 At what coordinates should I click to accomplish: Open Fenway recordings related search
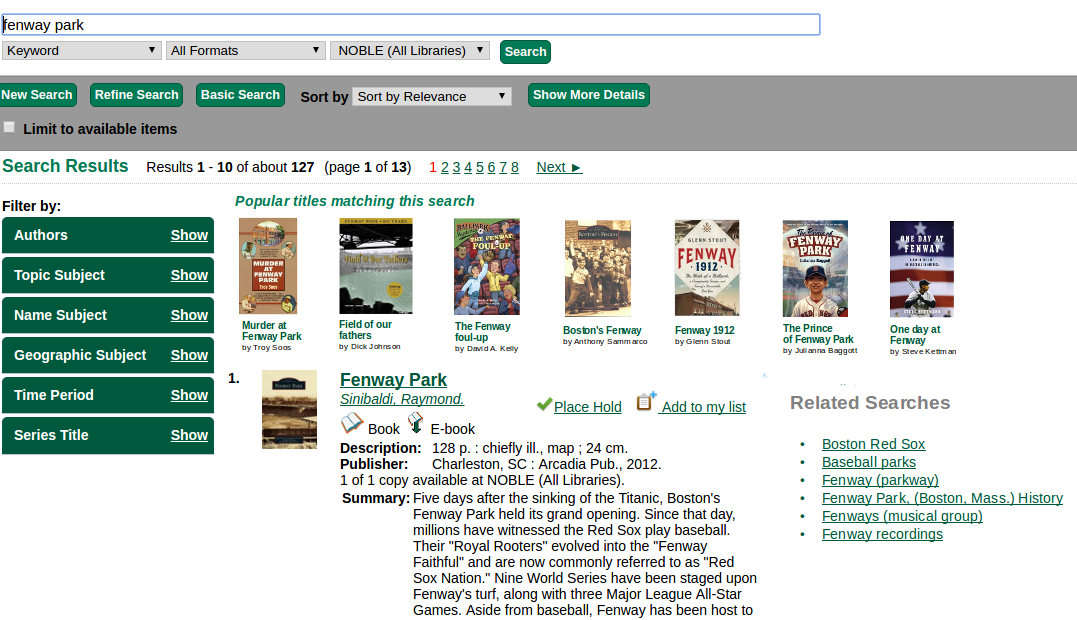tap(882, 533)
